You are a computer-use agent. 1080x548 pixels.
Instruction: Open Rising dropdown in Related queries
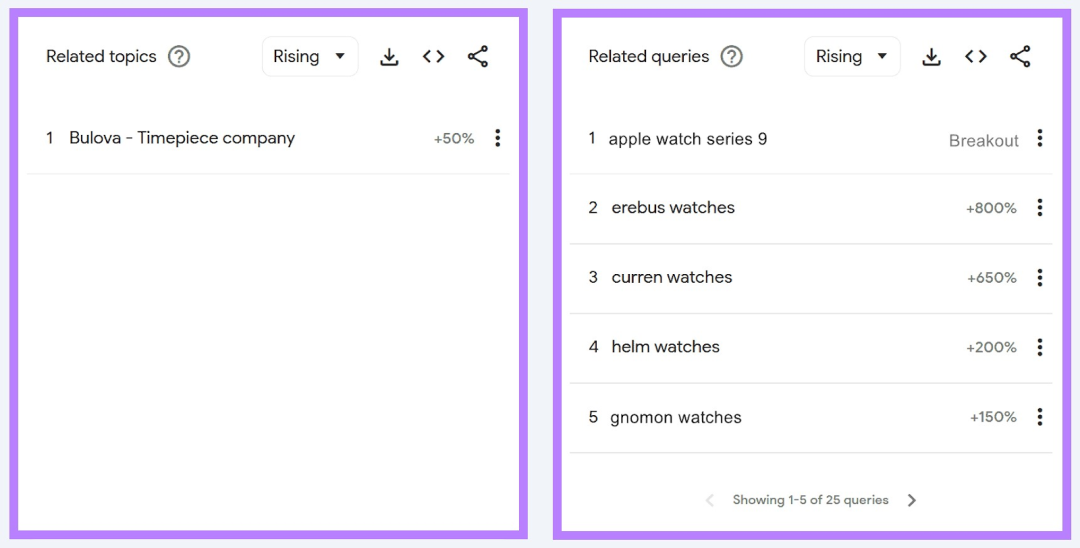tap(852, 56)
